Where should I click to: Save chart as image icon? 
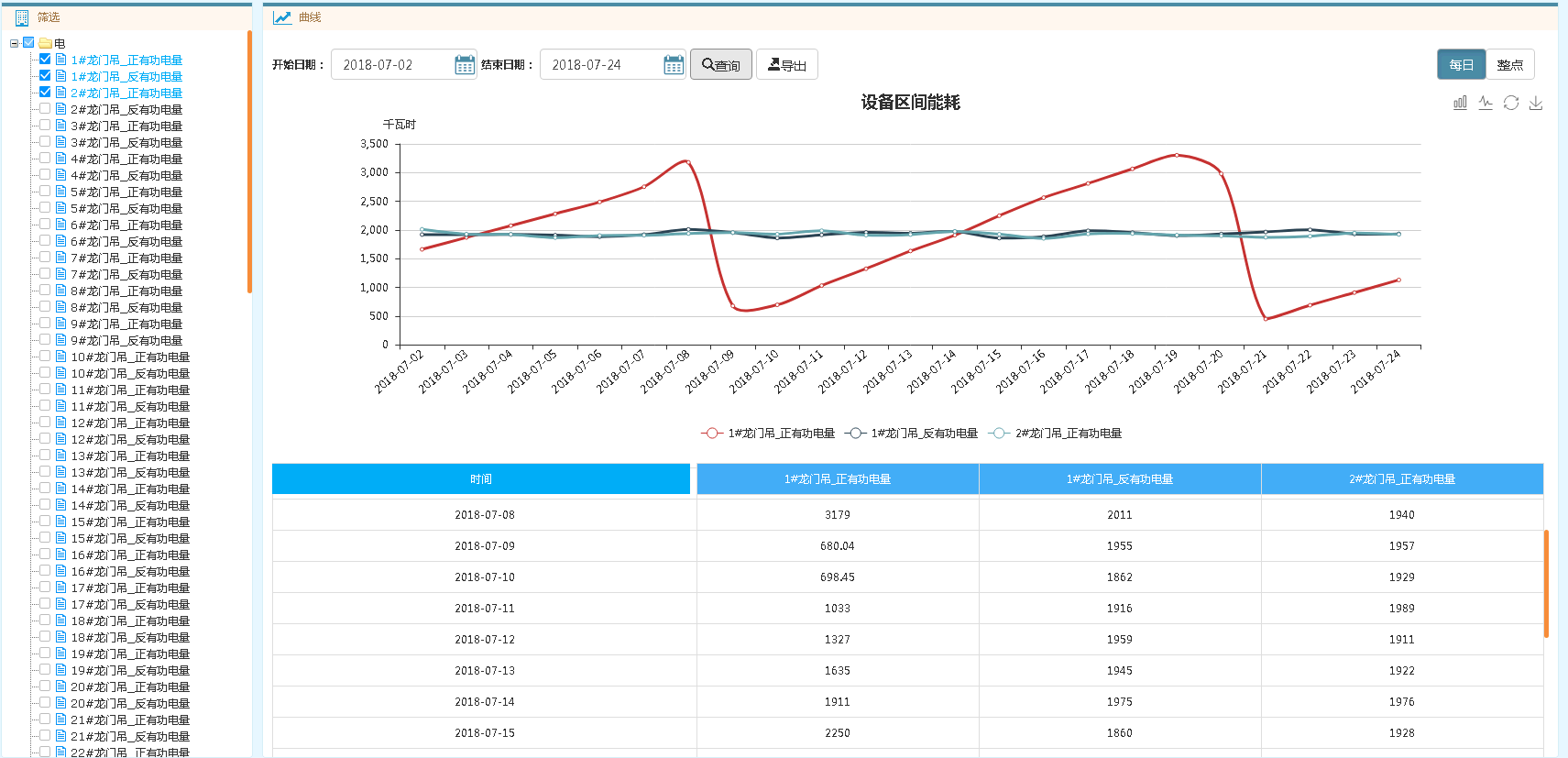pyautogui.click(x=1536, y=103)
